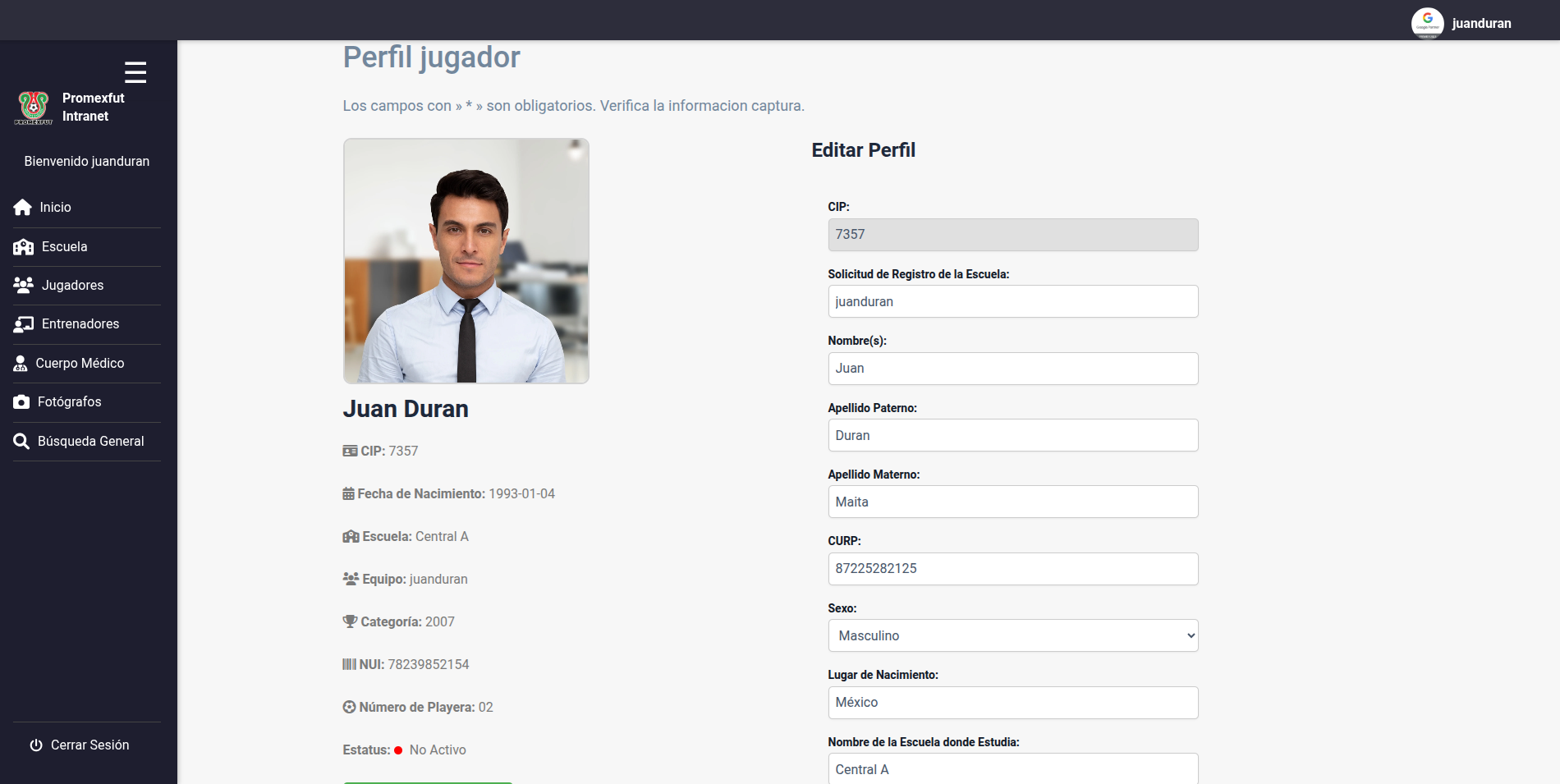Open the Sexo dropdown showing Masculino
The height and width of the screenshot is (784, 1560).
click(1012, 635)
